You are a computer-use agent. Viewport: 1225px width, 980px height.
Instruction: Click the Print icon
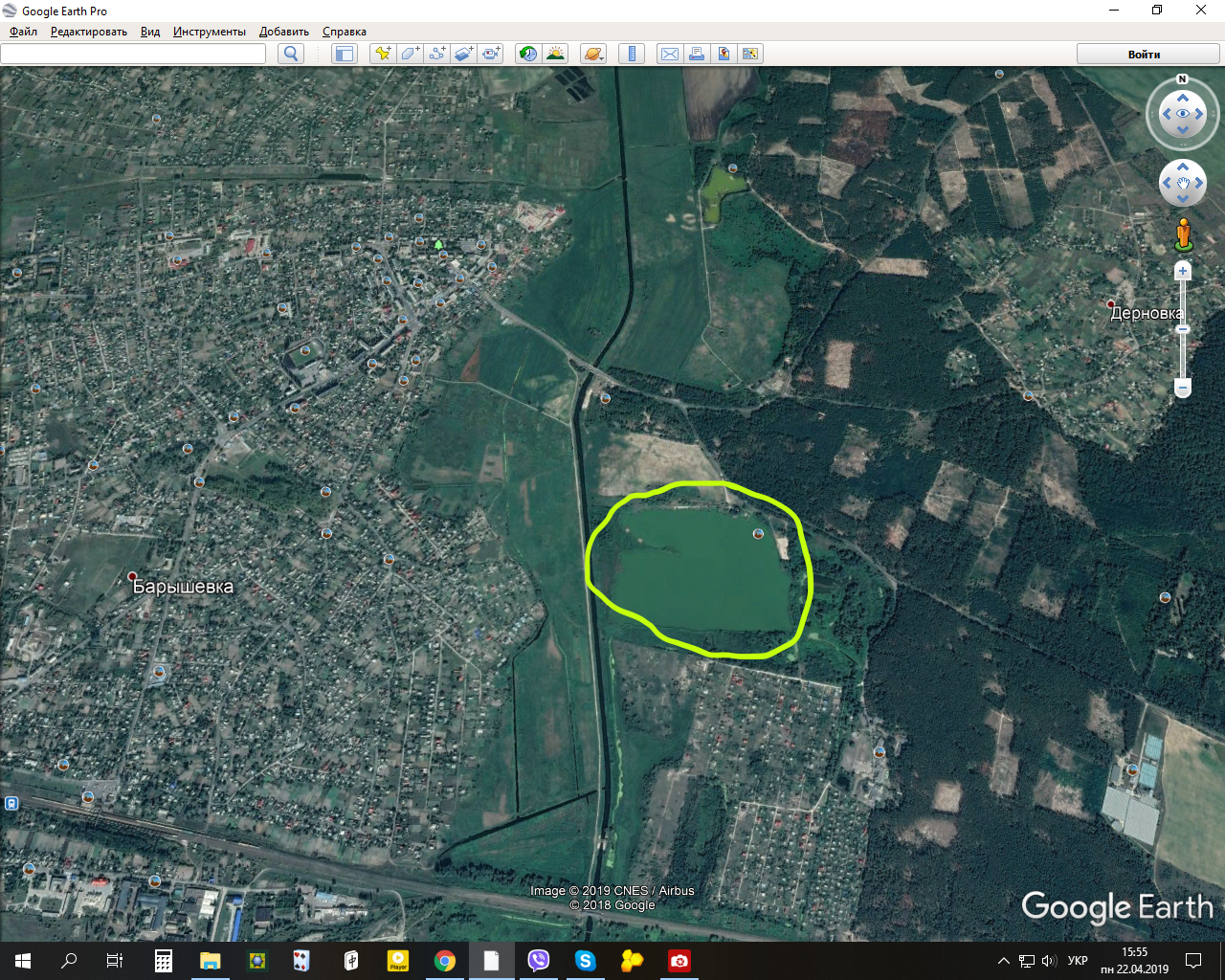(x=697, y=54)
